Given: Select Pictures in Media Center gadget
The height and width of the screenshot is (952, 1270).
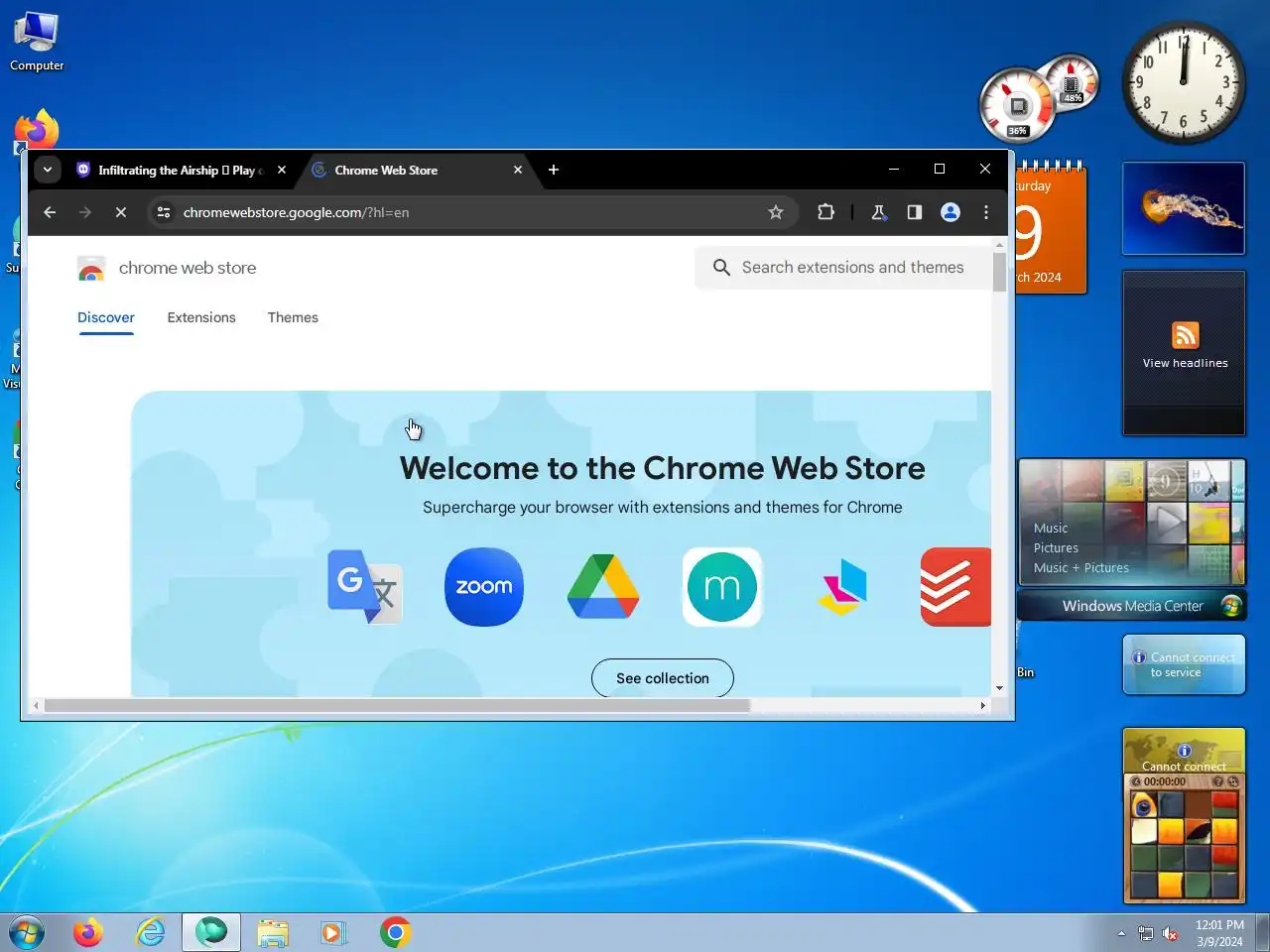Looking at the screenshot, I should click(1056, 547).
